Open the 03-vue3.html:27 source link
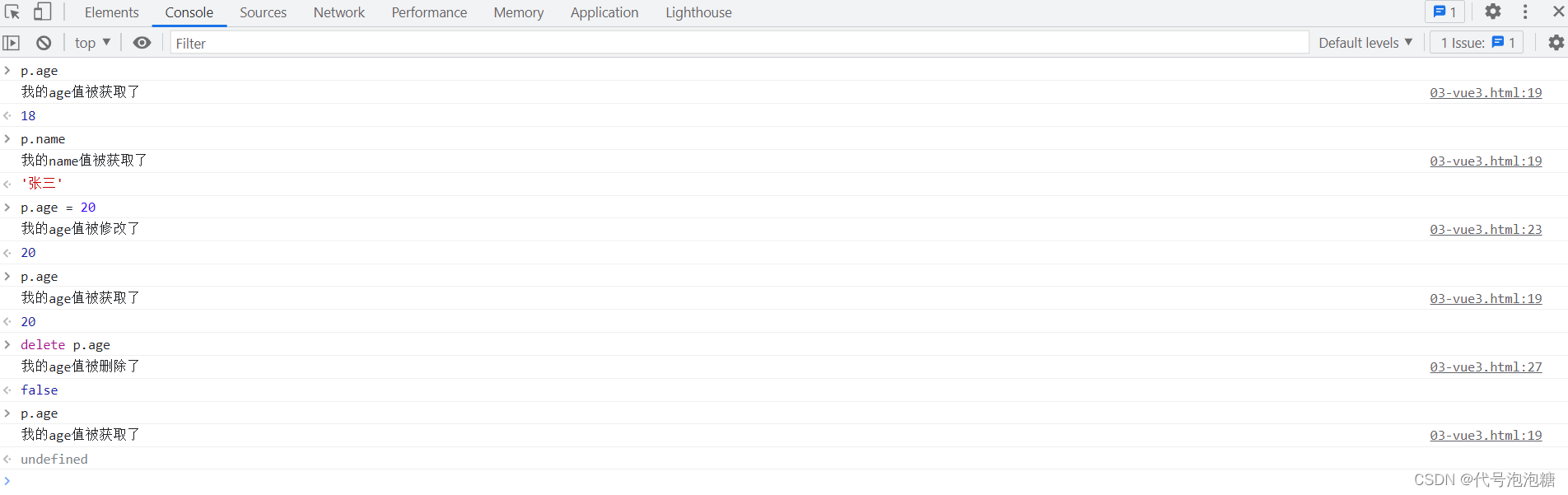 point(1486,367)
